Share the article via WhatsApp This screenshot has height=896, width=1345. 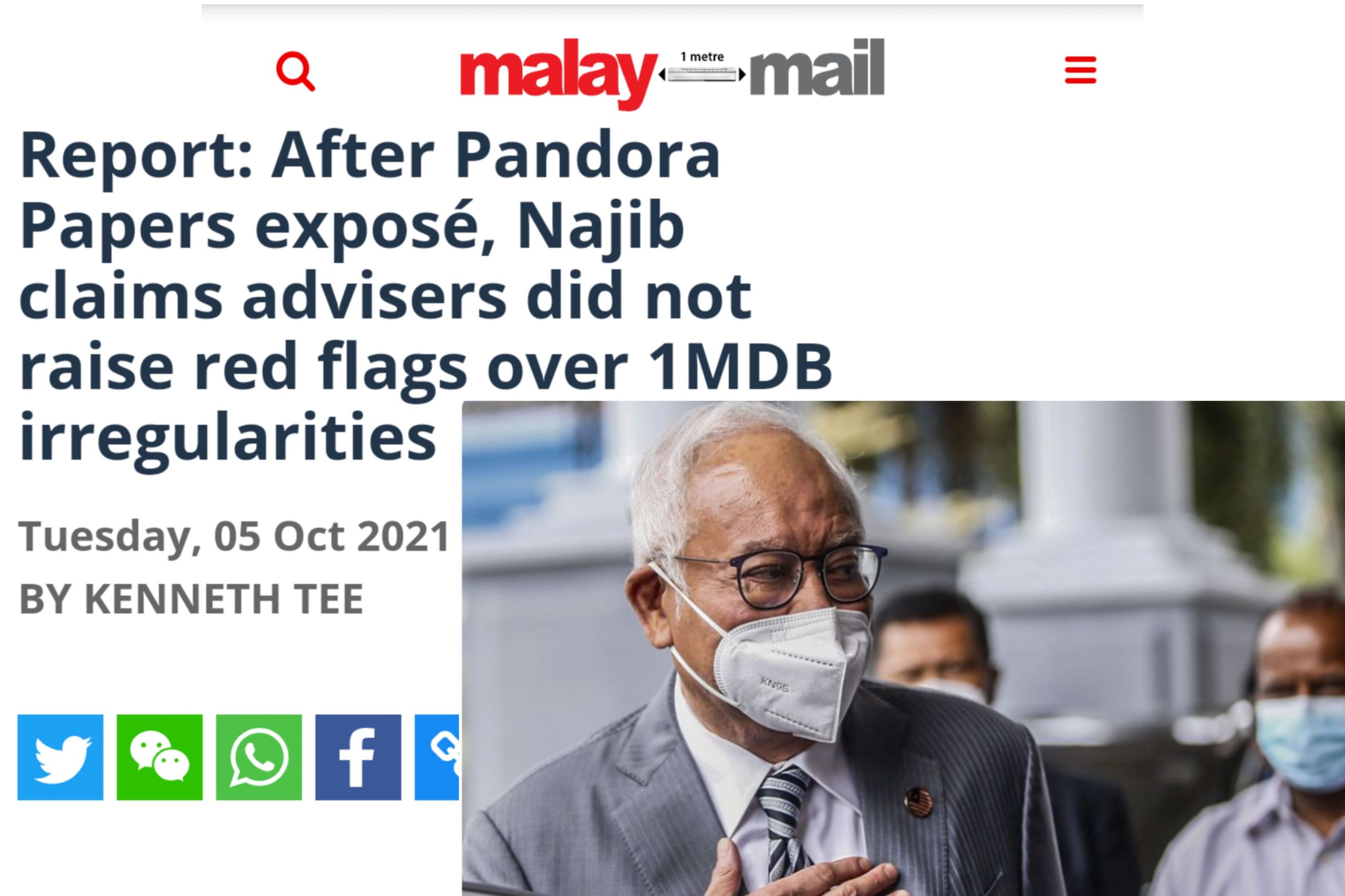(x=259, y=757)
